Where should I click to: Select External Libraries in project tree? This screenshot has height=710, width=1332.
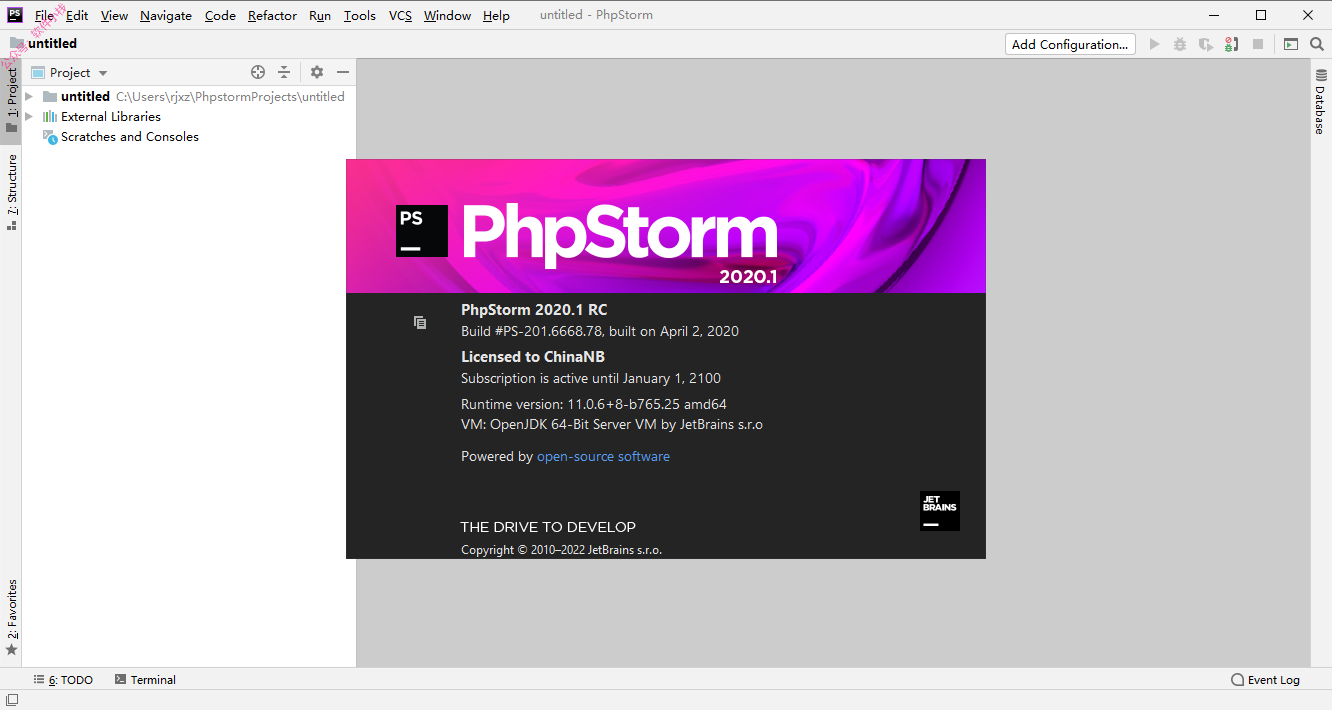click(x=110, y=117)
